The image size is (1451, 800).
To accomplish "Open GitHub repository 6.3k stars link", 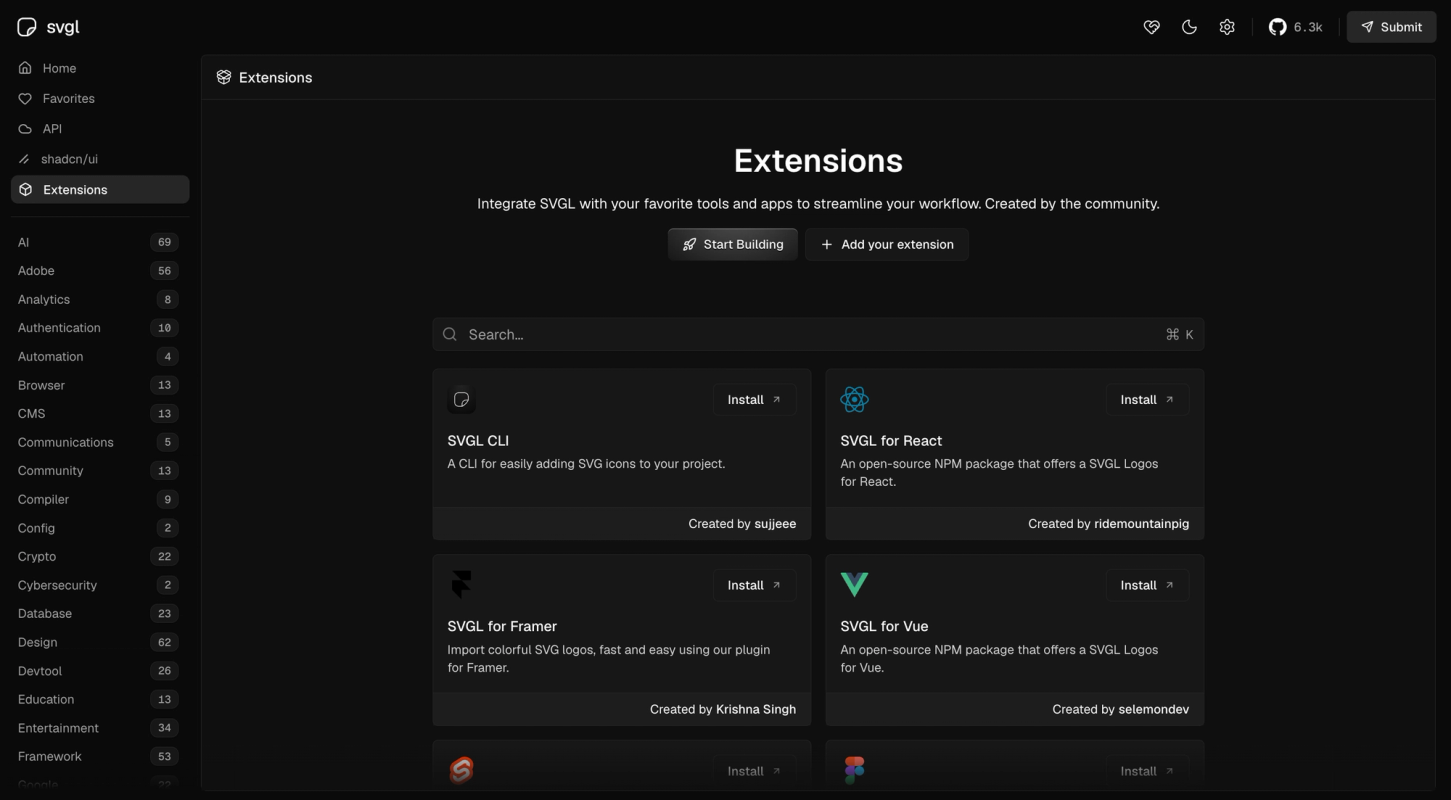I will pos(1296,27).
